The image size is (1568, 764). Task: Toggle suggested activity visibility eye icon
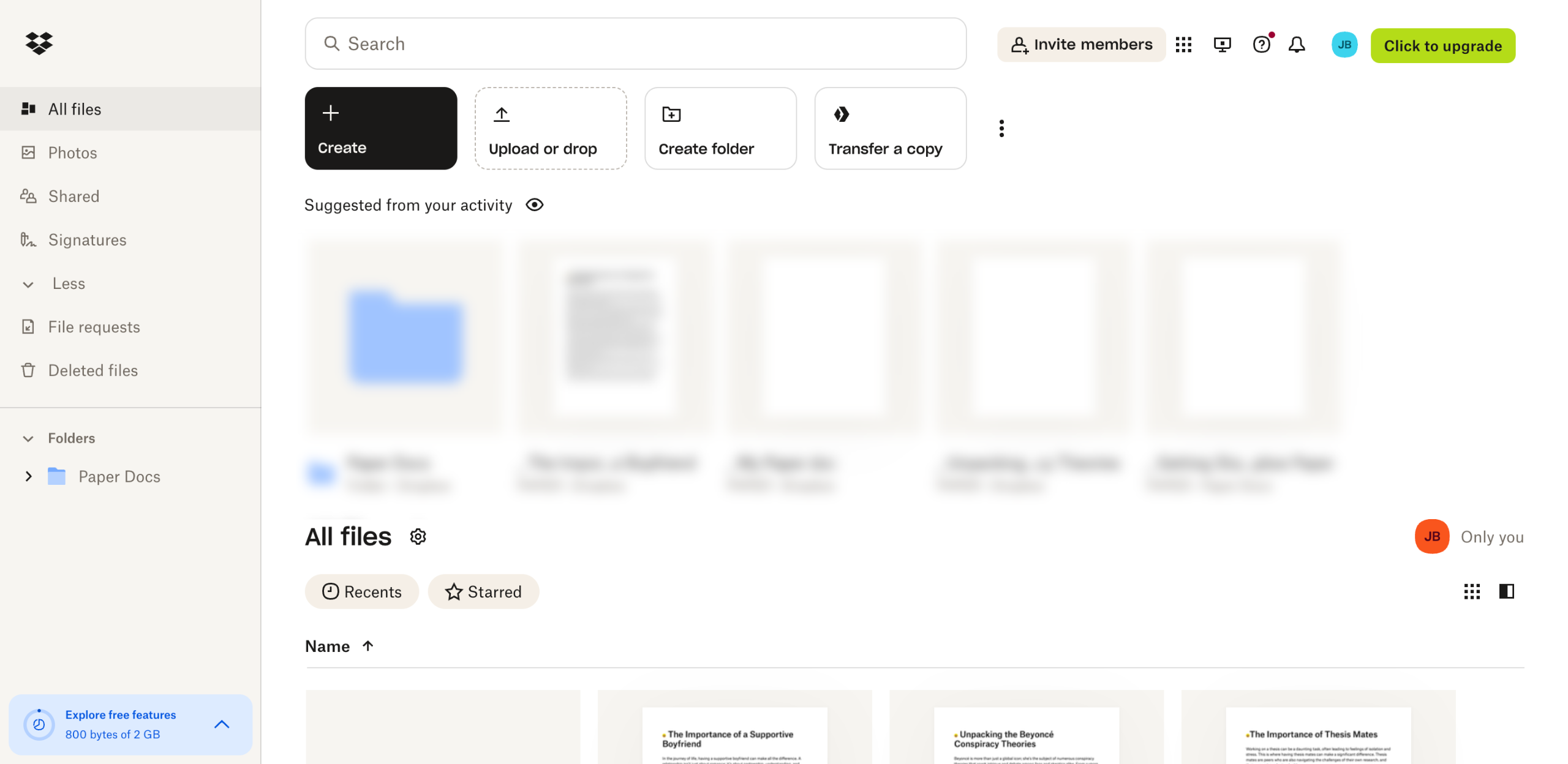534,205
